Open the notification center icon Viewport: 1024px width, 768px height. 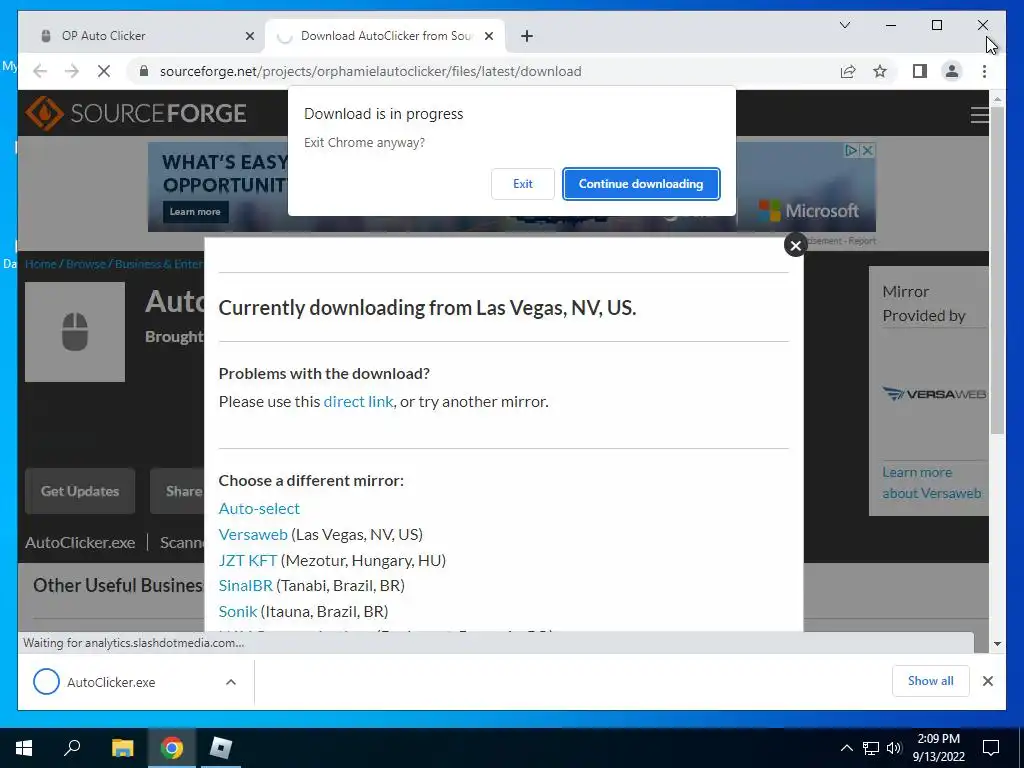[991, 748]
